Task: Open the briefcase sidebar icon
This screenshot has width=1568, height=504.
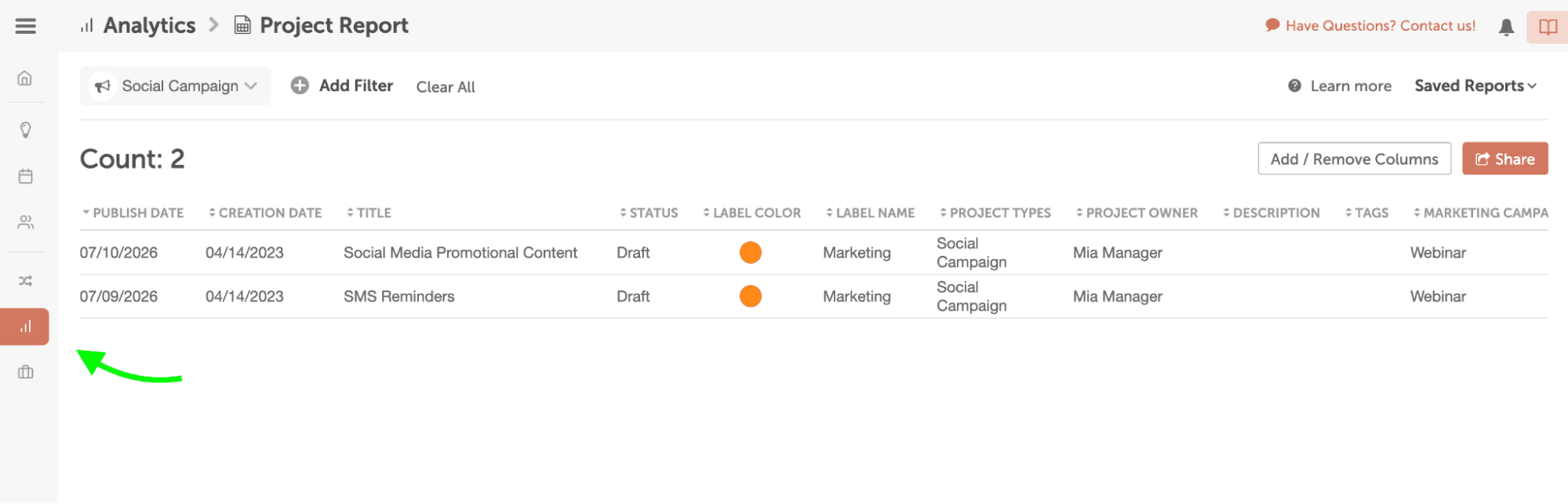Action: coord(25,371)
